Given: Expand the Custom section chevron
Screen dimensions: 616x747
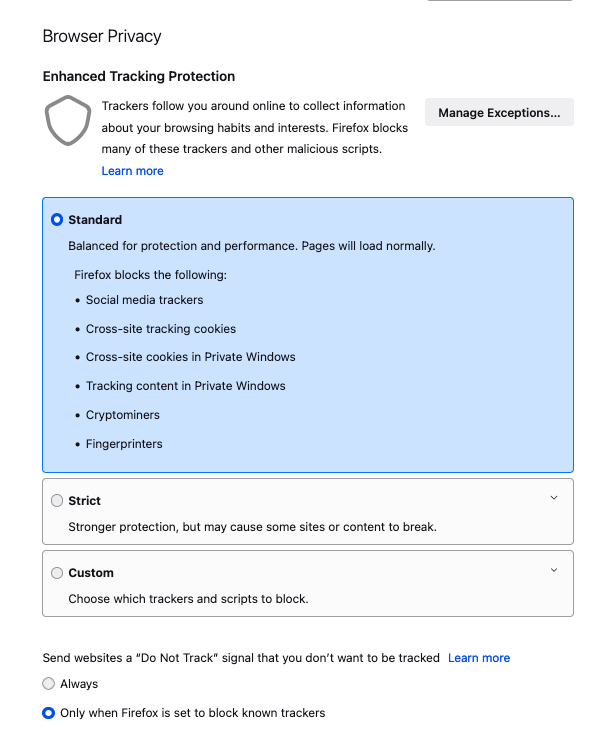Looking at the screenshot, I should click(554, 570).
